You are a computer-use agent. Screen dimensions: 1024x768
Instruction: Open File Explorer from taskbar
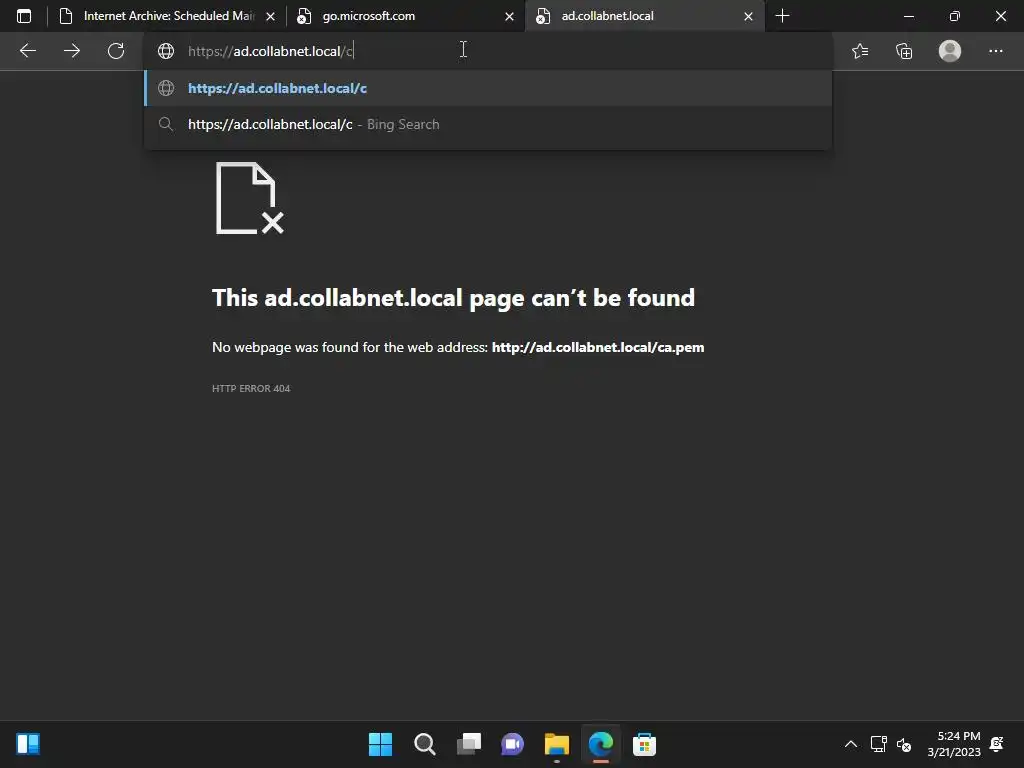point(556,744)
